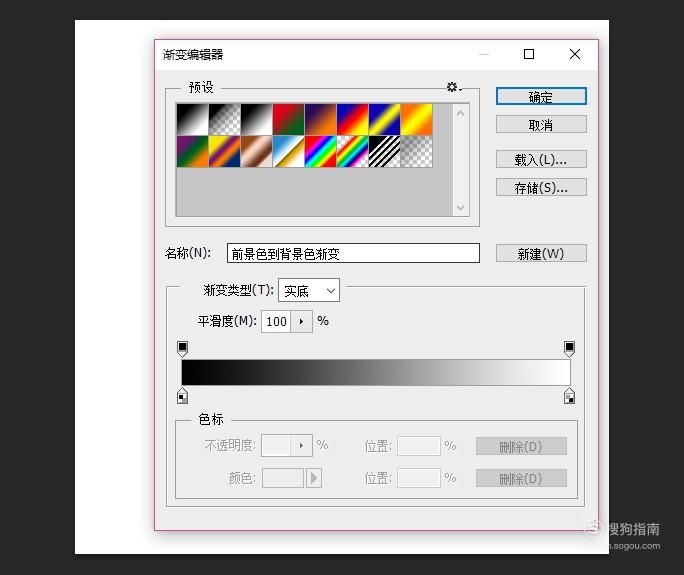Pick the violet to orange gradient preset

click(x=321, y=119)
